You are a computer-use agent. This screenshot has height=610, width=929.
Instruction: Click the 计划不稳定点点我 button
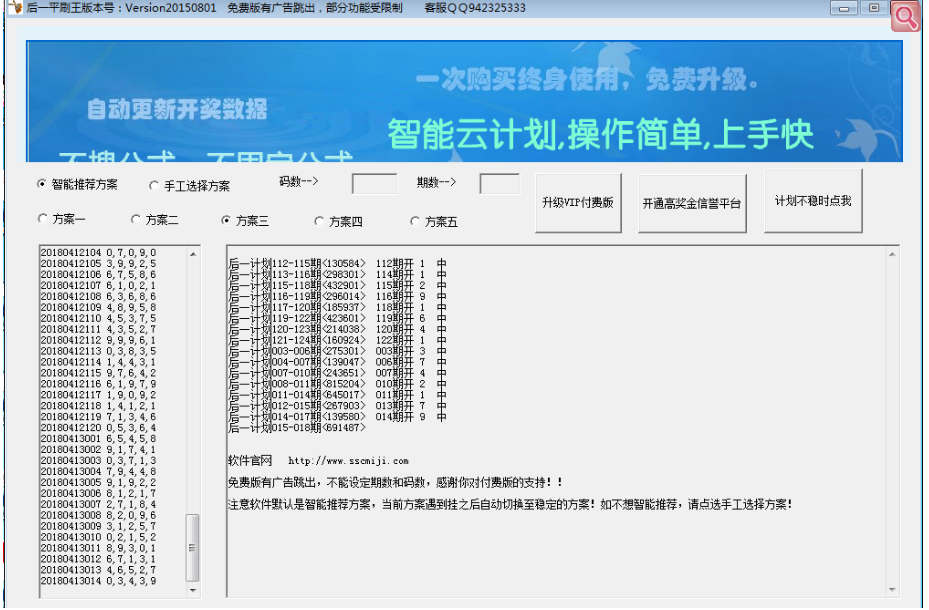point(813,200)
